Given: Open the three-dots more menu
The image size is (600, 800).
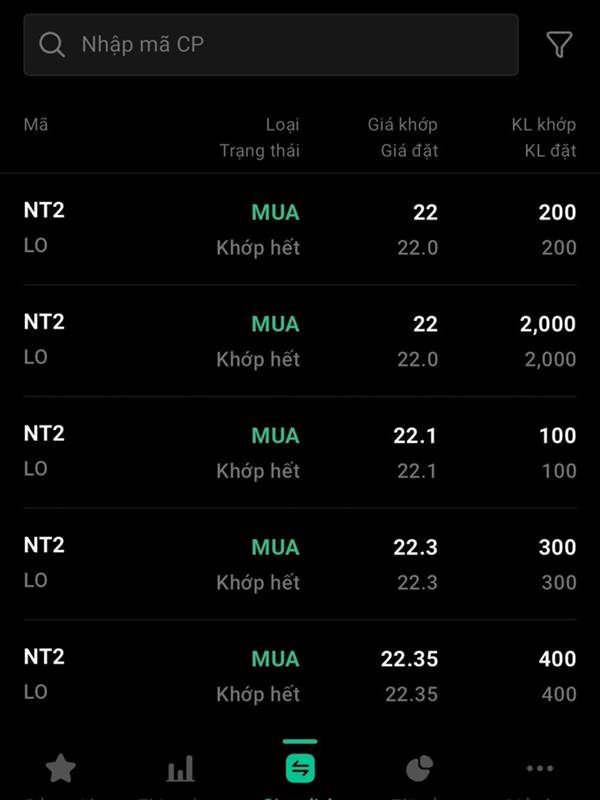Looking at the screenshot, I should click(x=540, y=768).
